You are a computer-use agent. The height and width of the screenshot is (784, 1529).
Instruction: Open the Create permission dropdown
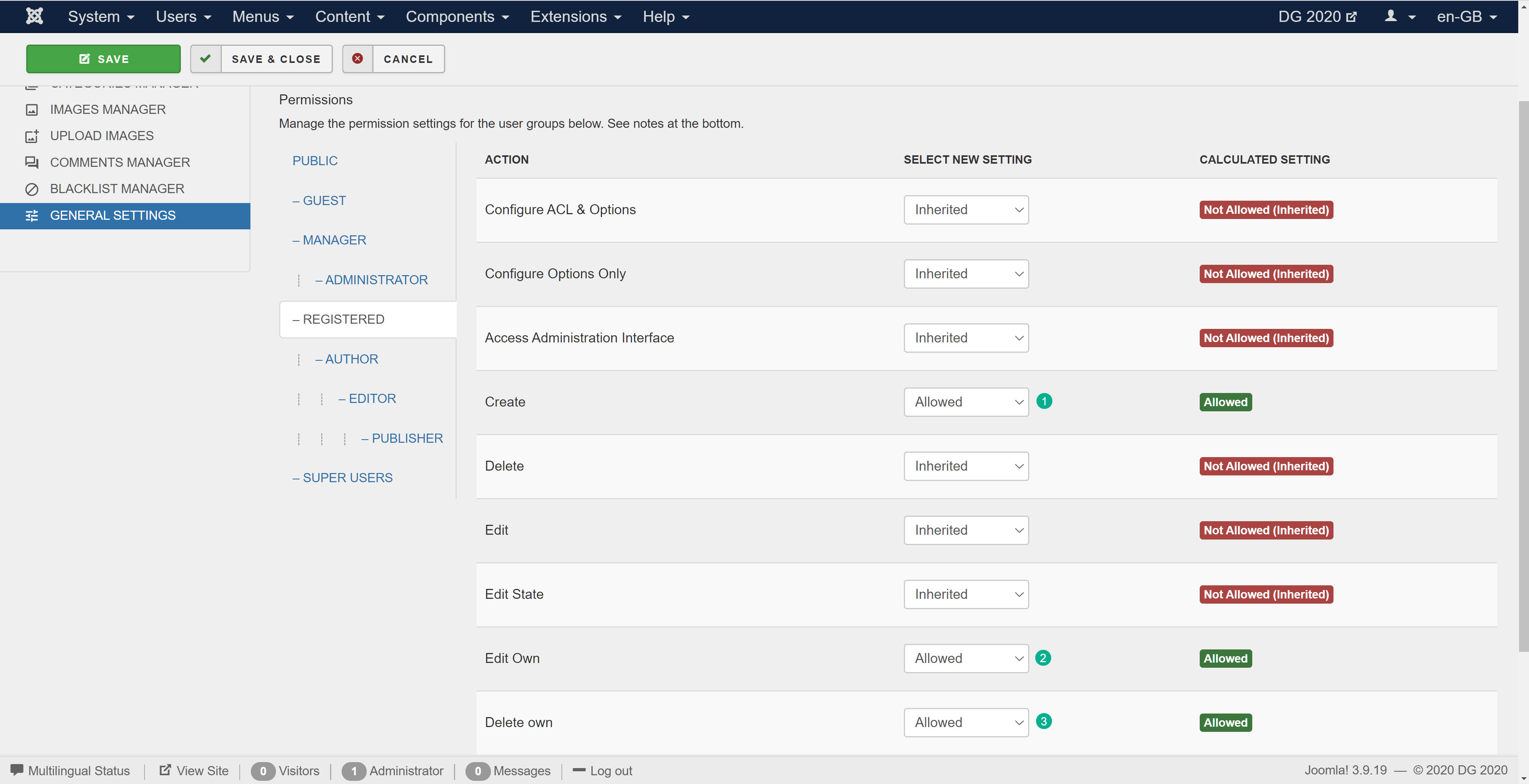[x=966, y=402]
